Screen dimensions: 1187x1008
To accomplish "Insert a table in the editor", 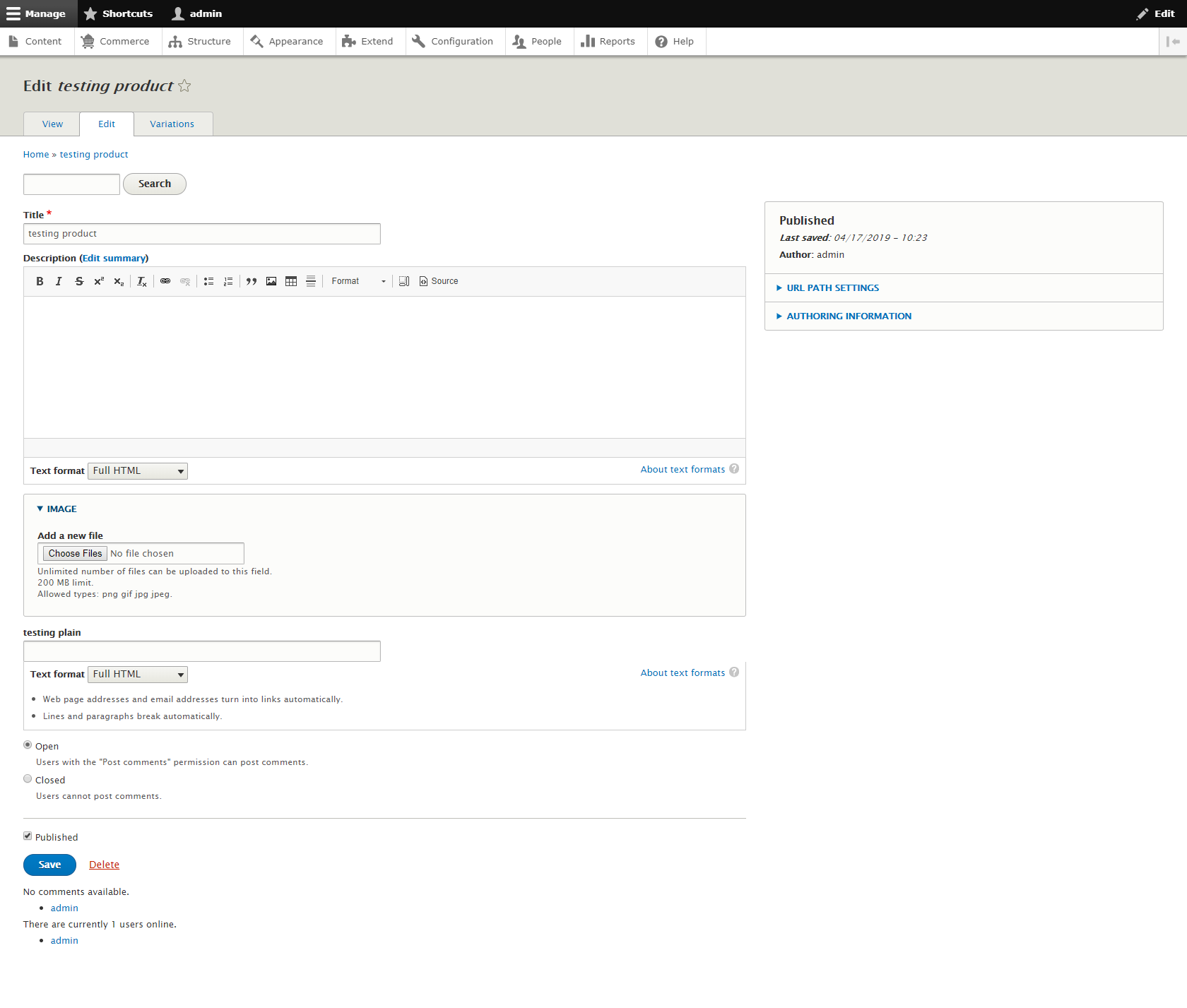I will click(x=291, y=281).
